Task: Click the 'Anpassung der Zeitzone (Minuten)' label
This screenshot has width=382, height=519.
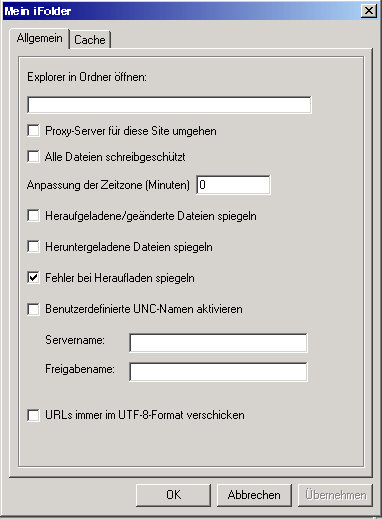Action: click(x=108, y=185)
